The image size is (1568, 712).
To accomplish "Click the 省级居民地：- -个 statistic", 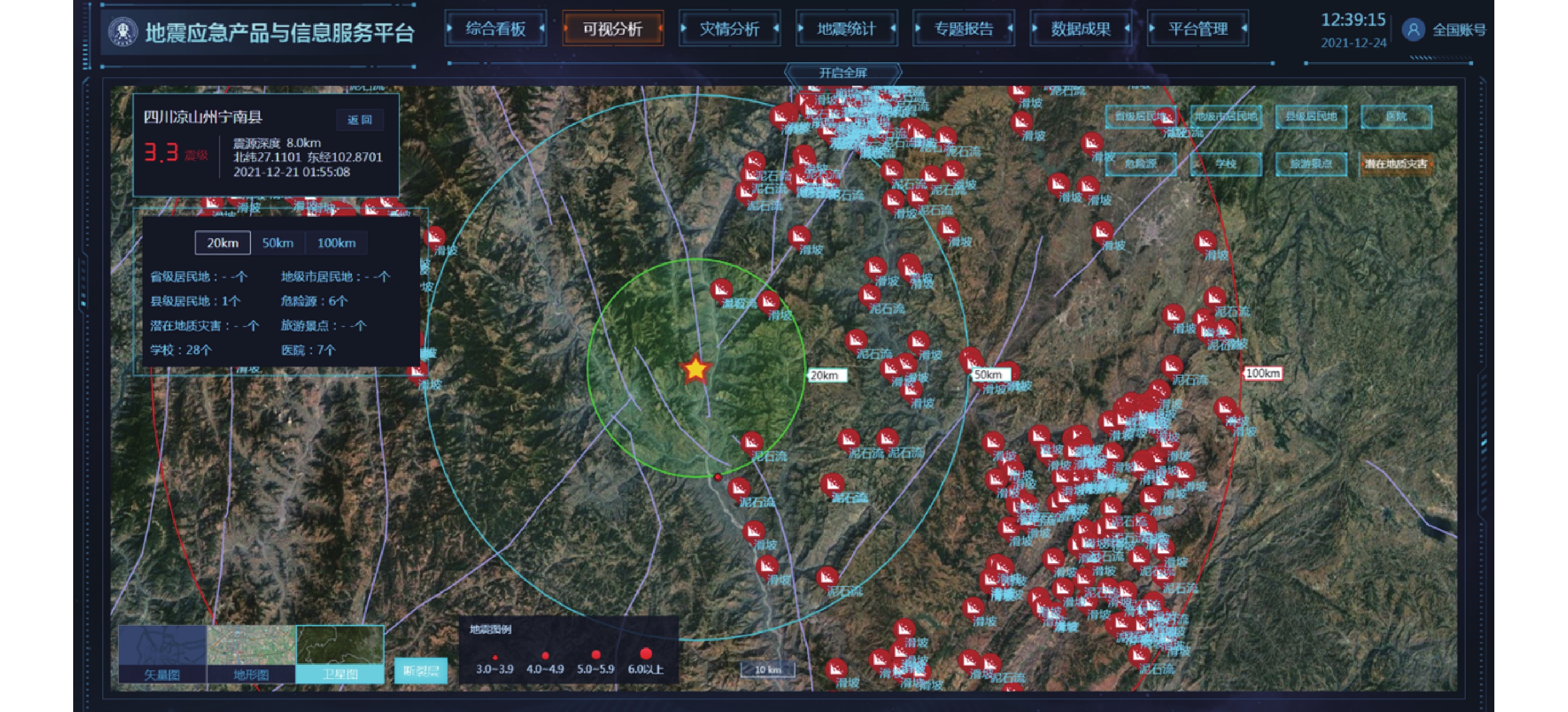I will 199,277.
